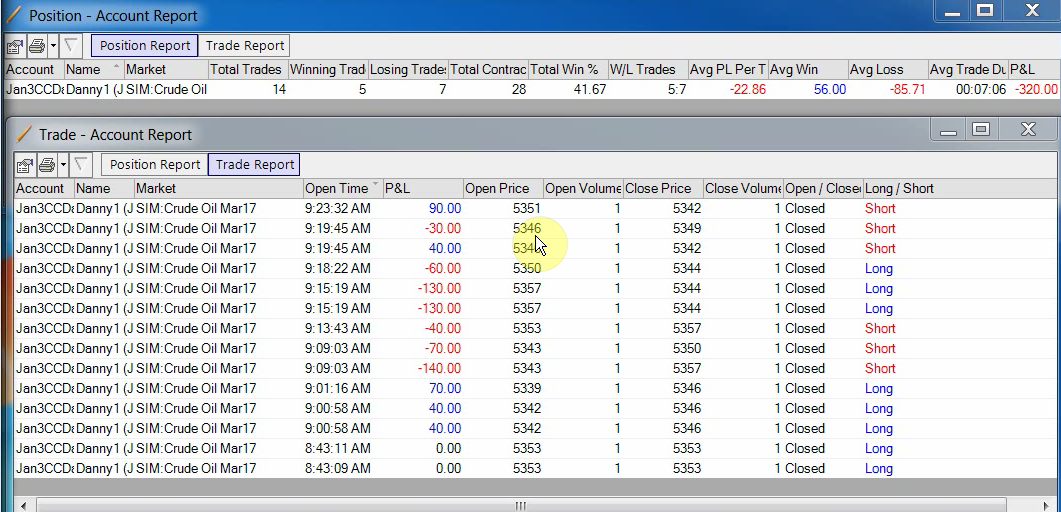Select Trade Report tab in Trade window
The height and width of the screenshot is (512, 1061).
[x=254, y=164]
